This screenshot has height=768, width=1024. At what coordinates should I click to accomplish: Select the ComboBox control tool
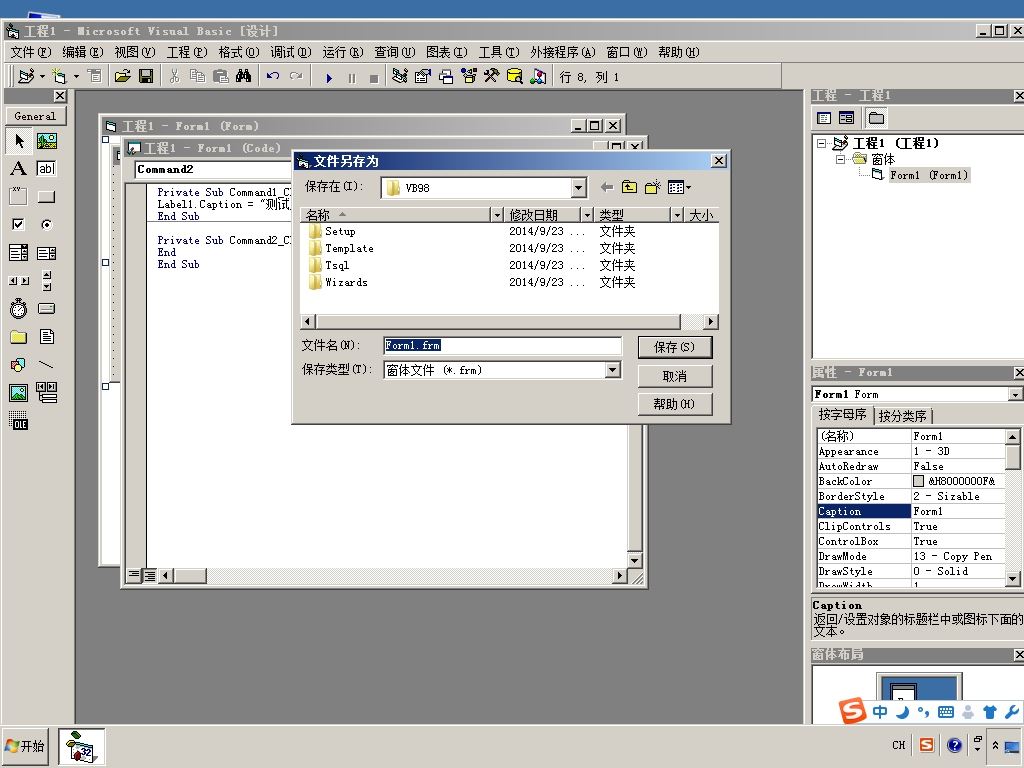(x=19, y=252)
